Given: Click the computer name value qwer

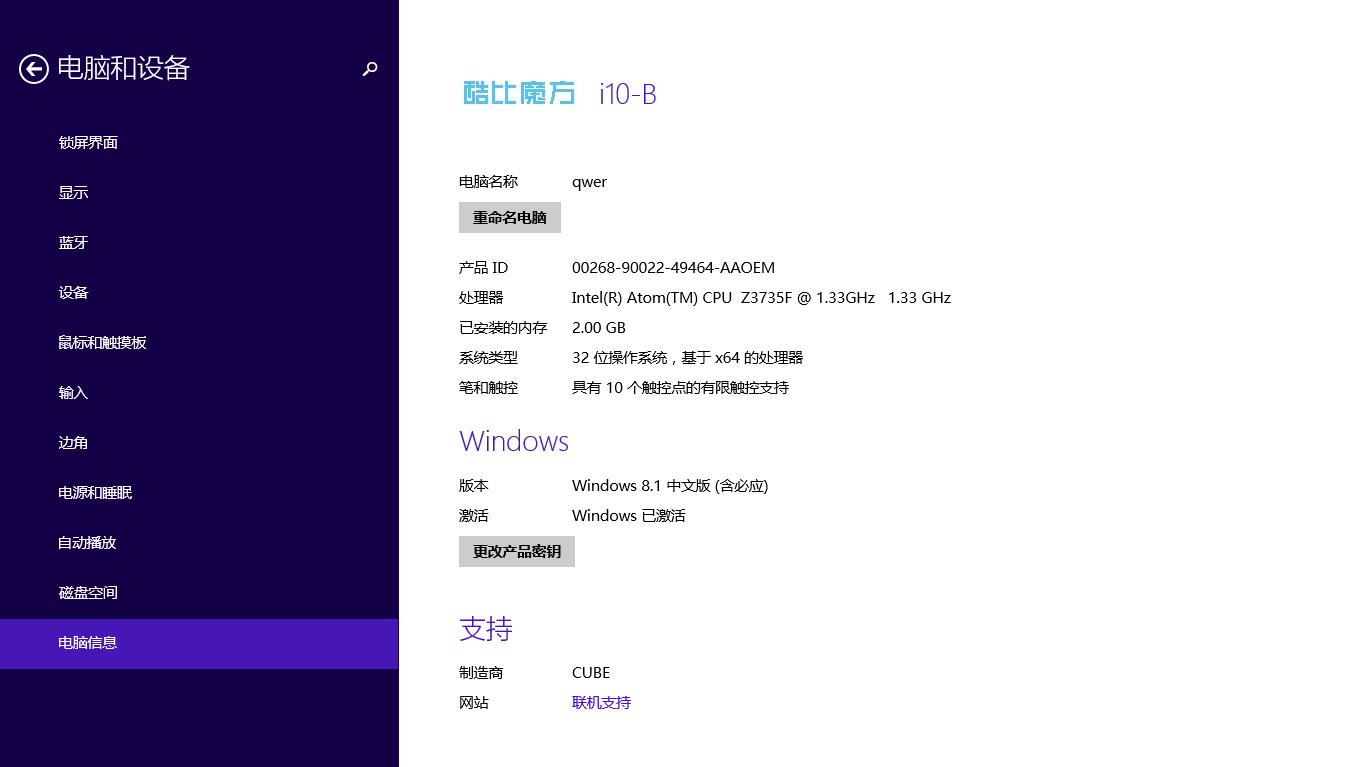Looking at the screenshot, I should 589,182.
